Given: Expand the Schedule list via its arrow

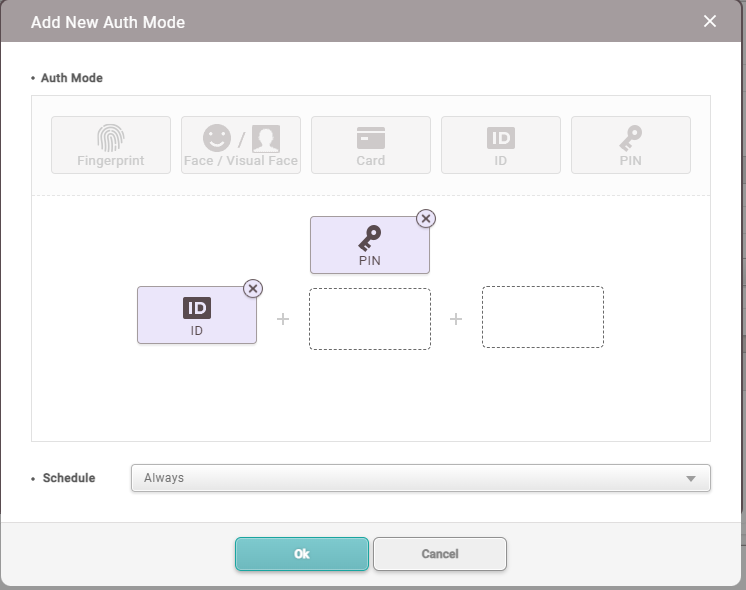Looking at the screenshot, I should click(691, 479).
